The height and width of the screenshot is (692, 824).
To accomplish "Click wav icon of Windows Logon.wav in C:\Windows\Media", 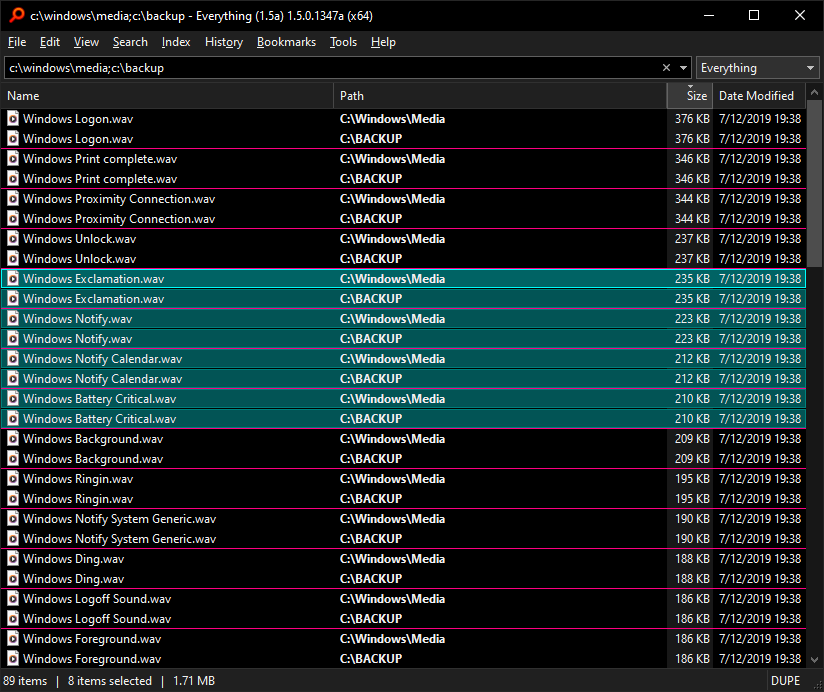I will click(13, 119).
